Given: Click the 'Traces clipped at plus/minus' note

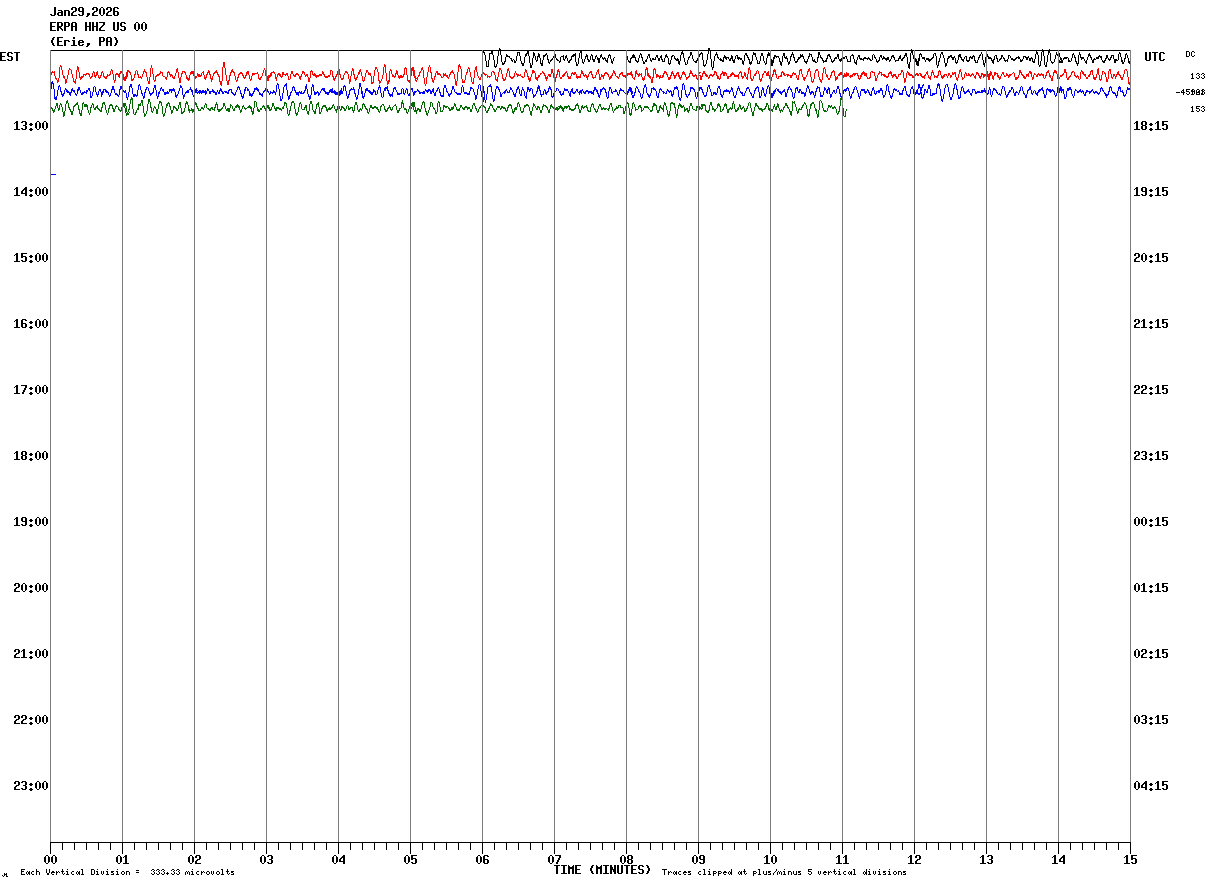Looking at the screenshot, I should (784, 873).
